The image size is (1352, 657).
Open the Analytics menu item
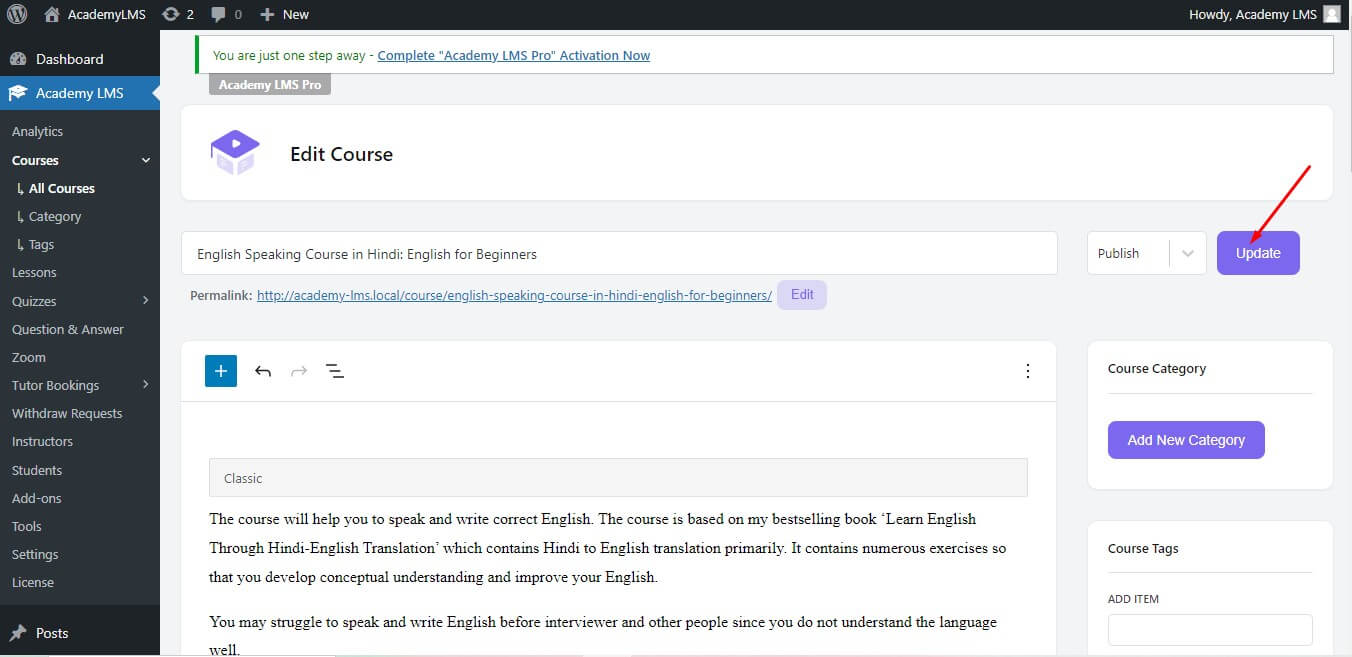[37, 131]
